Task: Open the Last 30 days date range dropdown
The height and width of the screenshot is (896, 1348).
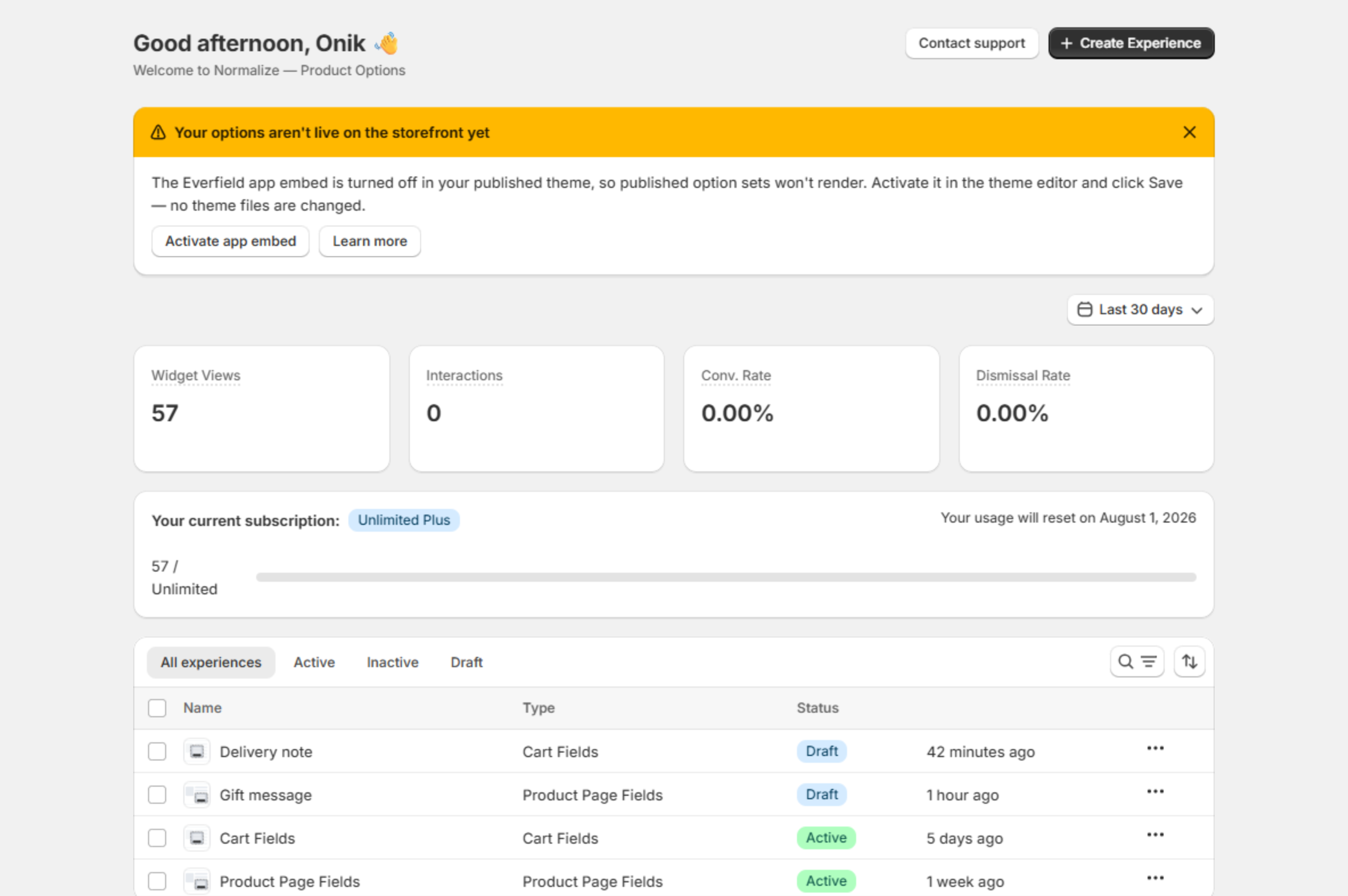Action: click(1140, 310)
